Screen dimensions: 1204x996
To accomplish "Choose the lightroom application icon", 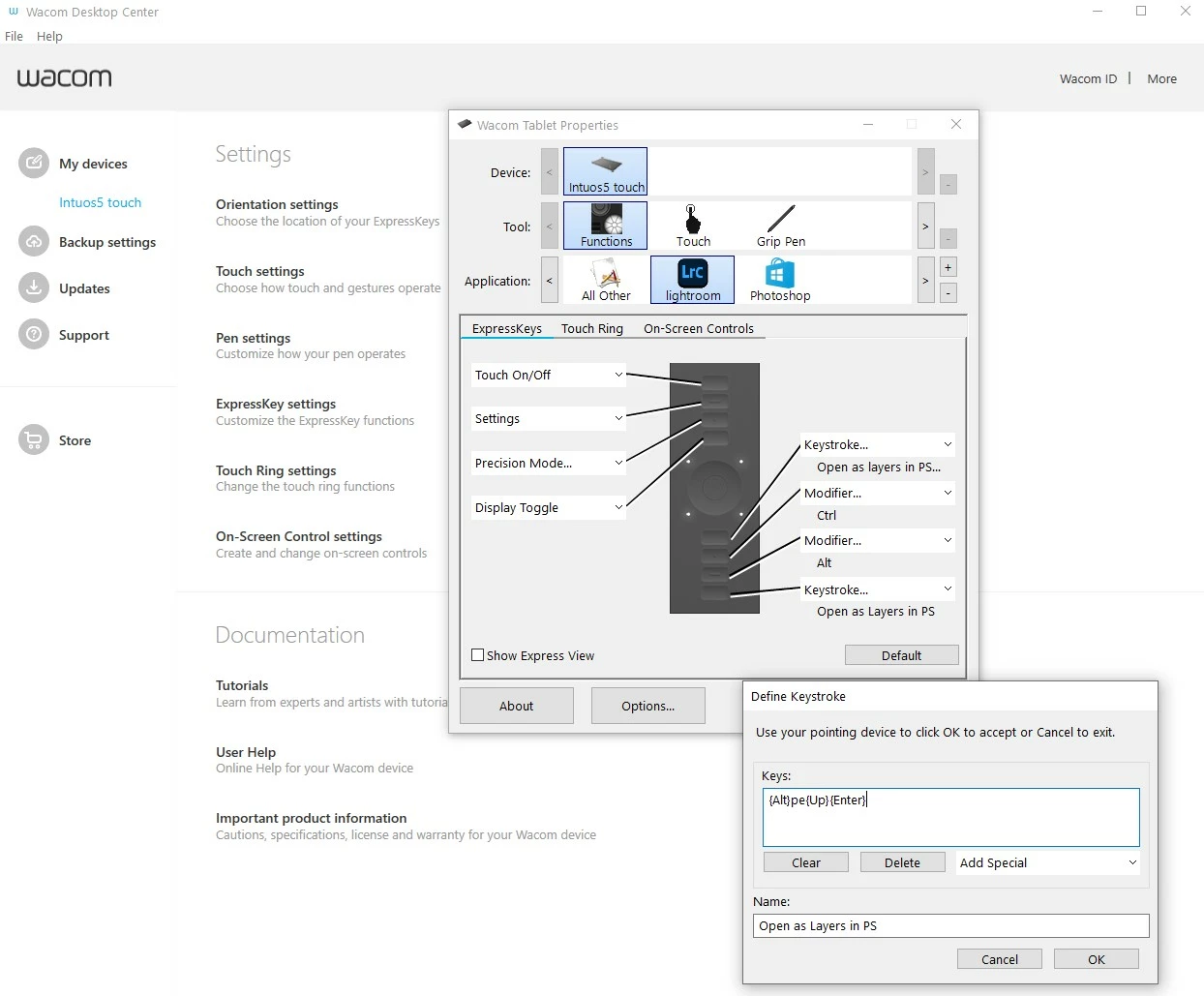I will 692,280.
